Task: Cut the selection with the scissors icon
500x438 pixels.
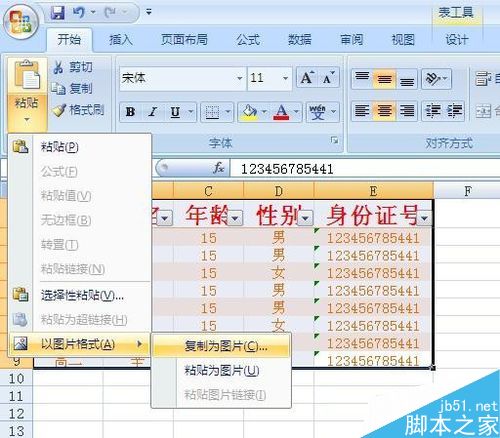Action: [58, 67]
